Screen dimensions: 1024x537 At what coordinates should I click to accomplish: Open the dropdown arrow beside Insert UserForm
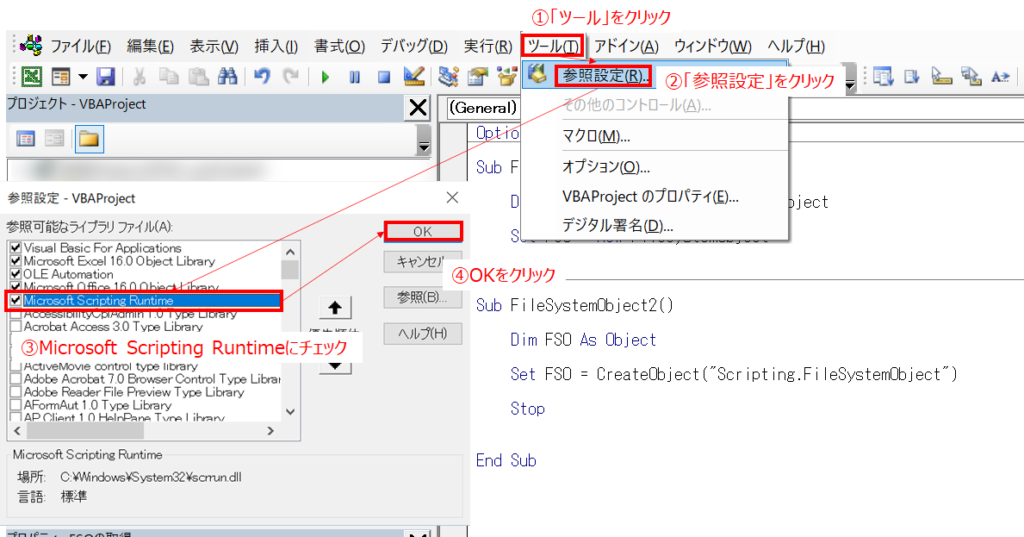(83, 76)
